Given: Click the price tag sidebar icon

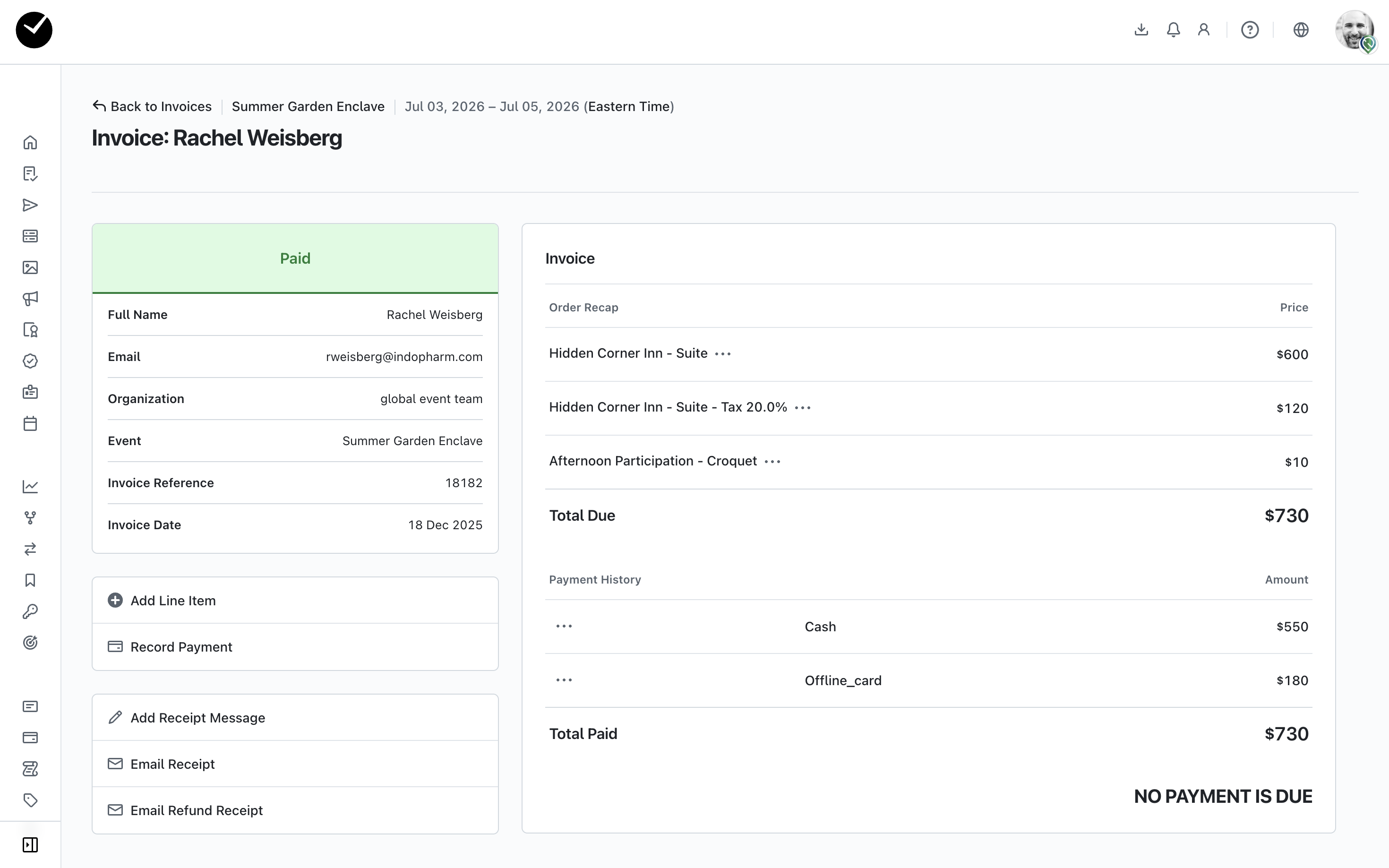Looking at the screenshot, I should click(30, 799).
